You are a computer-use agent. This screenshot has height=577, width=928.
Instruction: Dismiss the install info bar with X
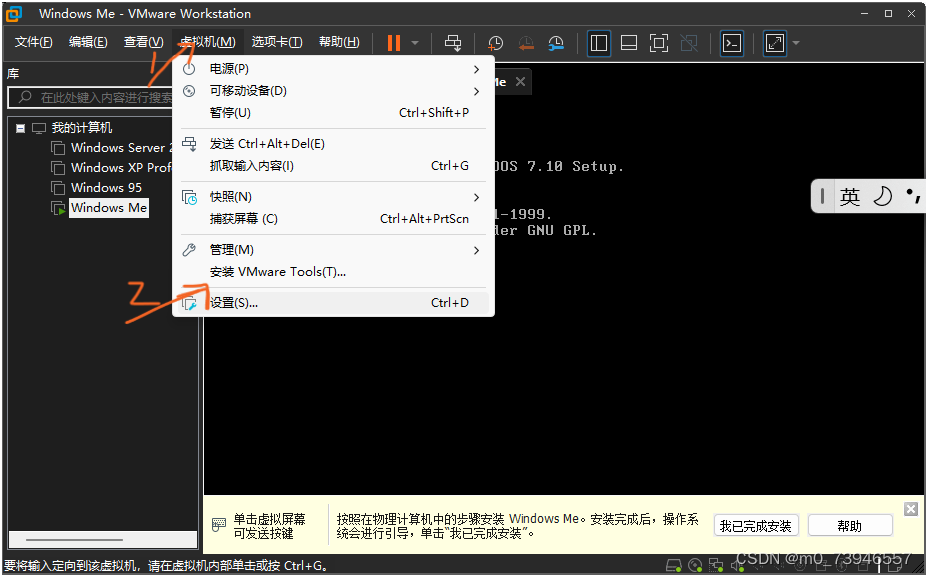(911, 509)
